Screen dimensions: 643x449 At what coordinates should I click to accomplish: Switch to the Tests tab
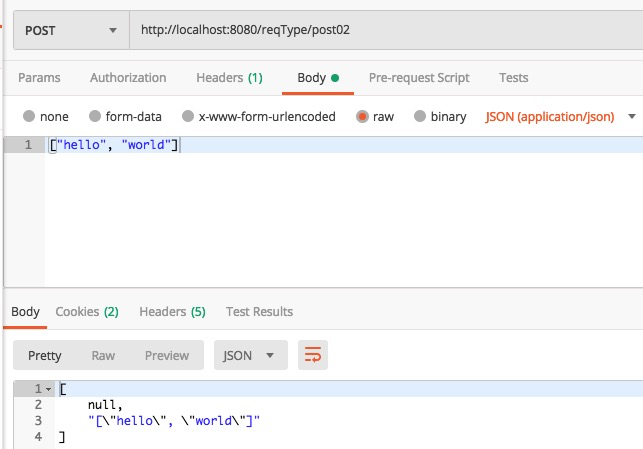(513, 77)
